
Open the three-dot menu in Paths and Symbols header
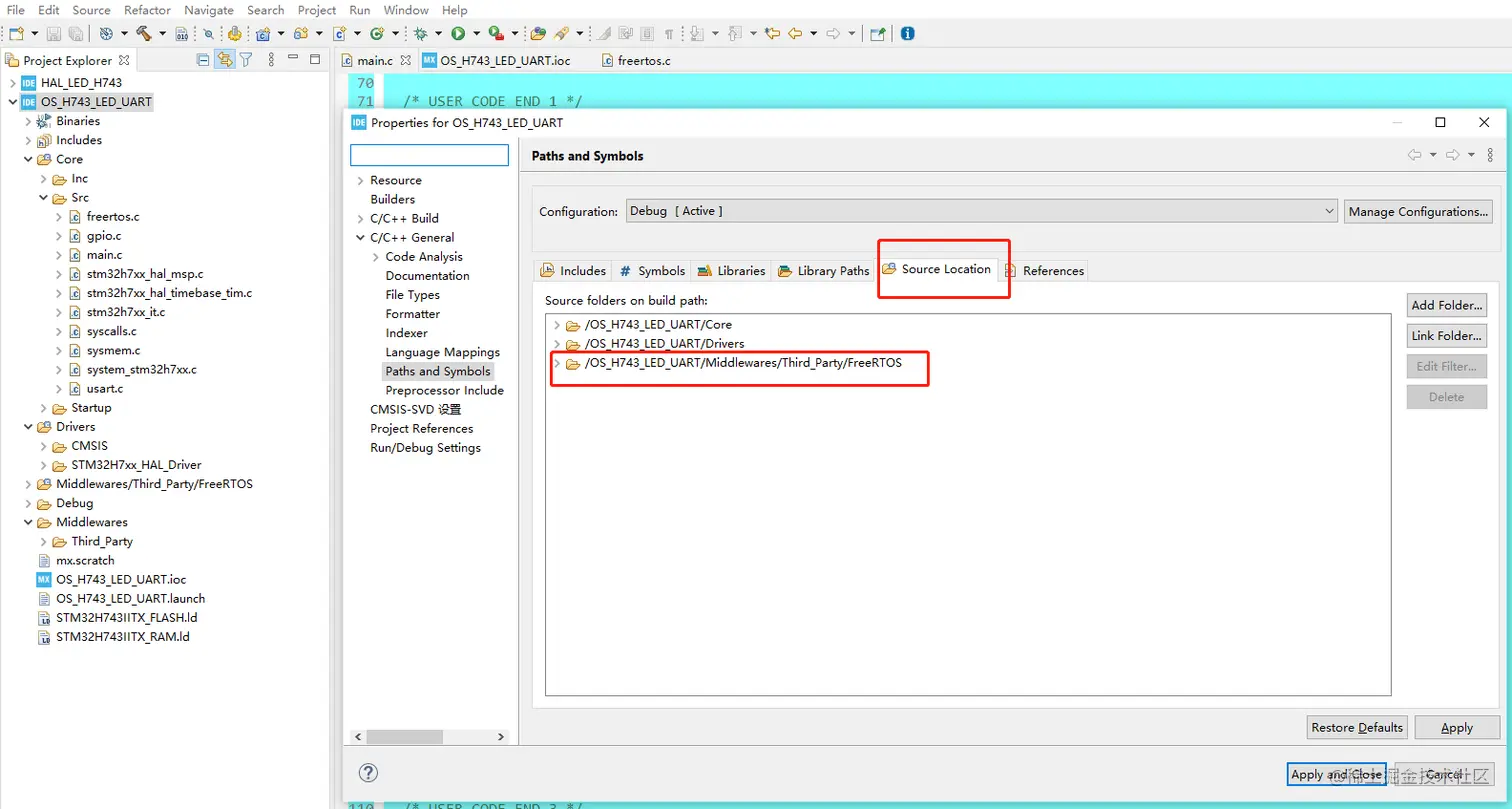(x=1490, y=155)
